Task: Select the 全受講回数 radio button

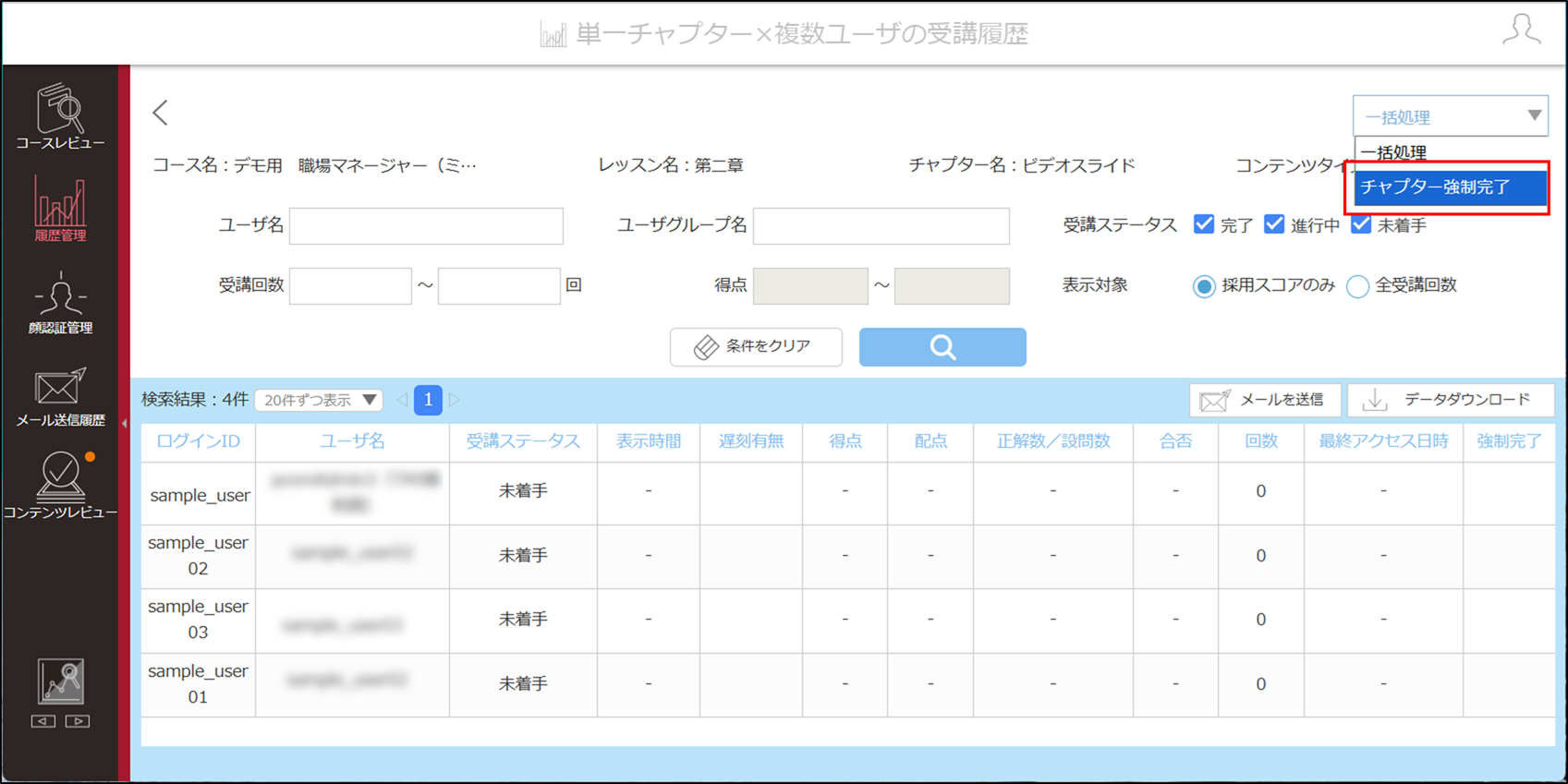Action: (x=1357, y=286)
